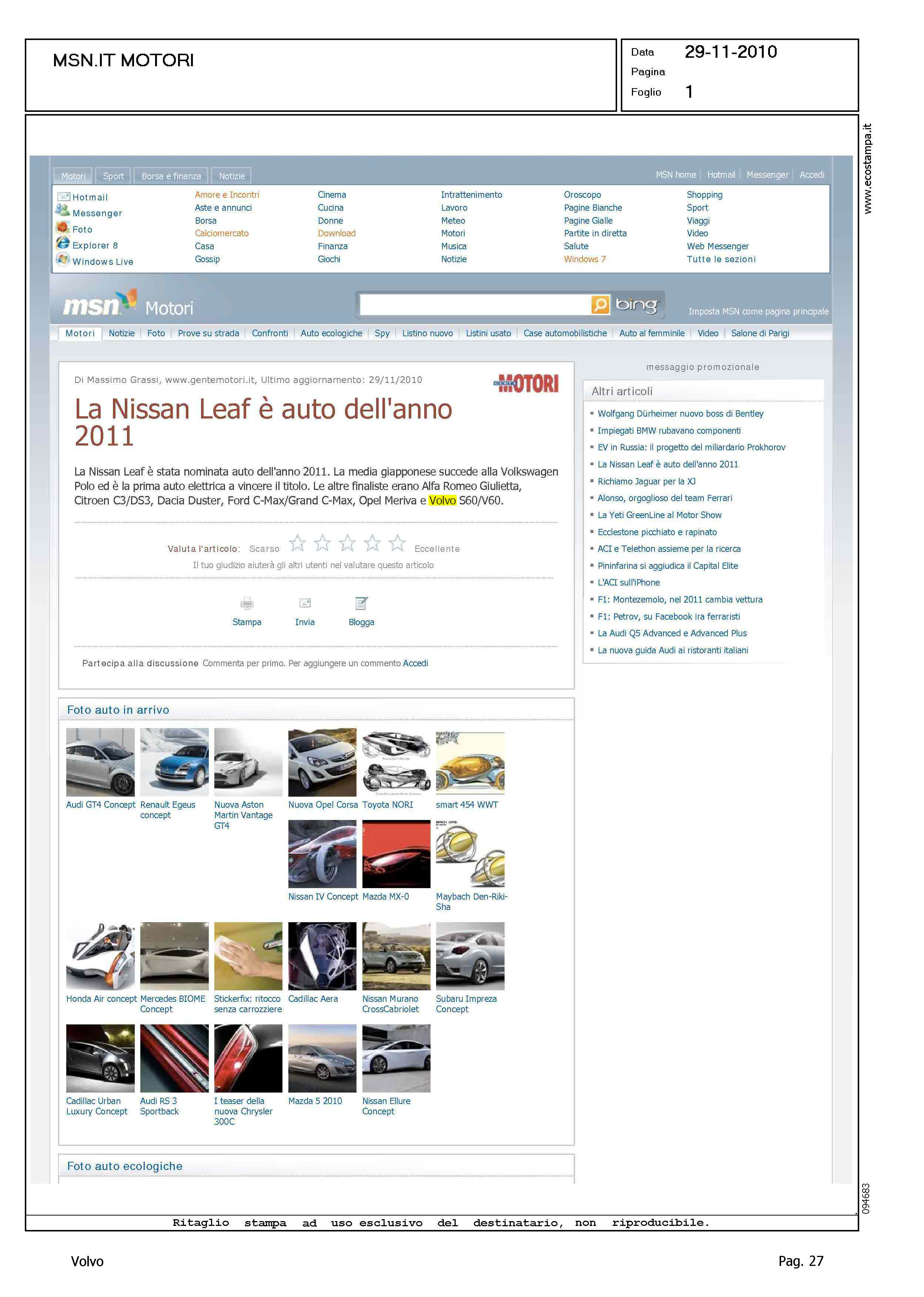Screen dimensions: 924x1297
Task: Rate the article one star
Action: [x=297, y=543]
